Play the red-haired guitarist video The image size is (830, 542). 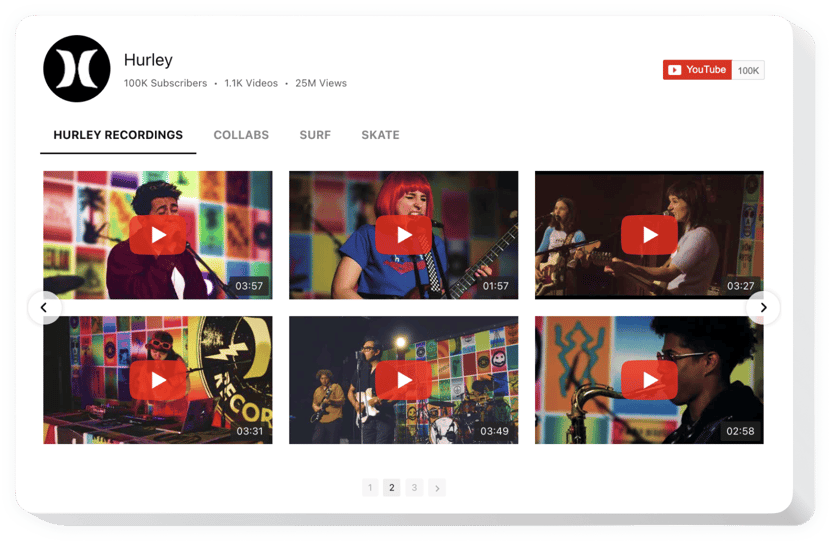click(403, 235)
